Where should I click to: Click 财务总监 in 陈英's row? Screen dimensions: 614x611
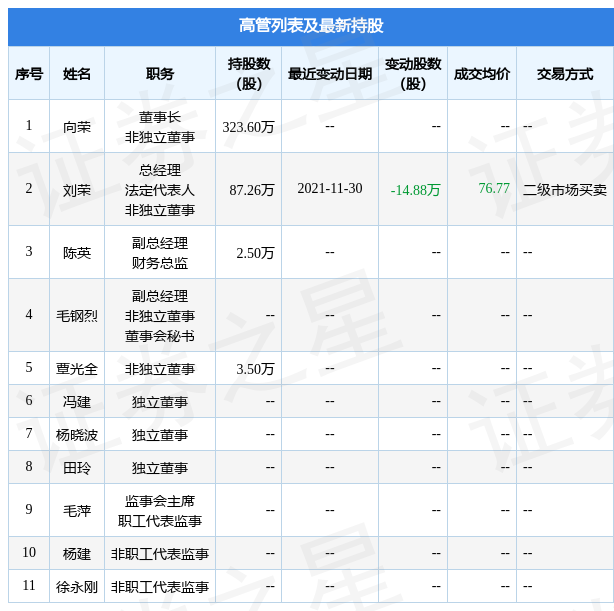click(160, 263)
